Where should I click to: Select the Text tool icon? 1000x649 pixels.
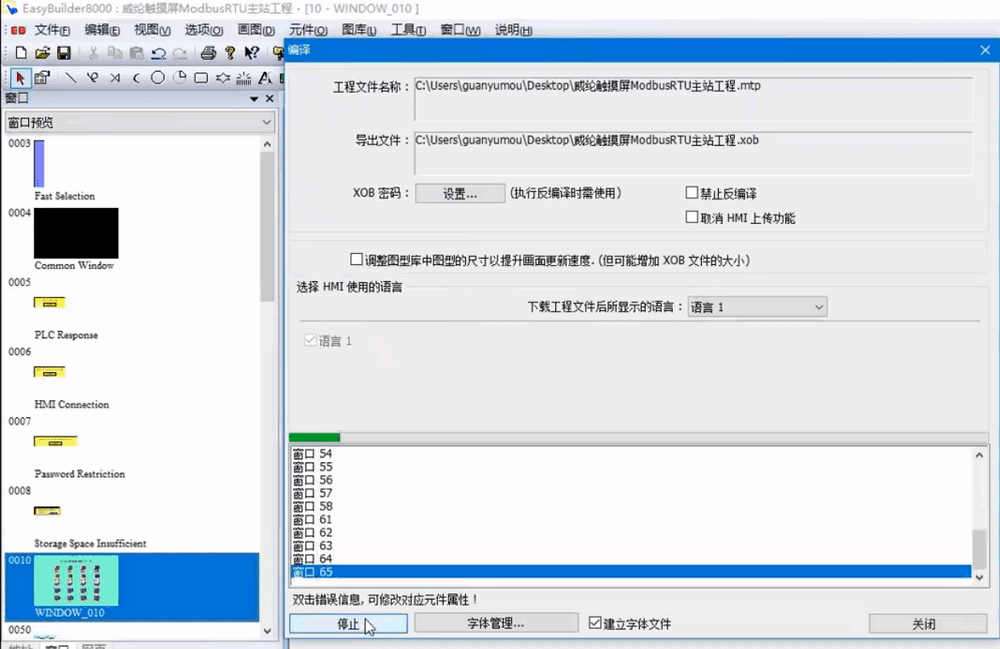[265, 78]
